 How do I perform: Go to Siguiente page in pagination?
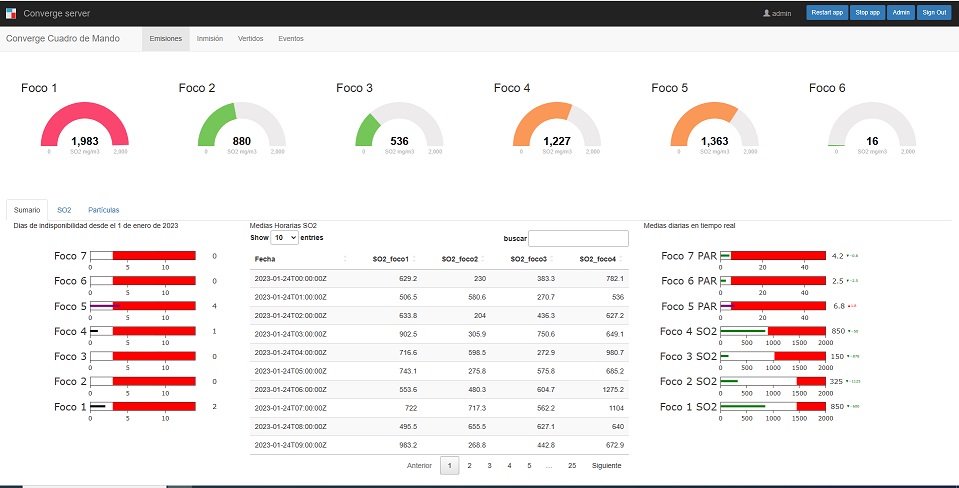pos(606,466)
